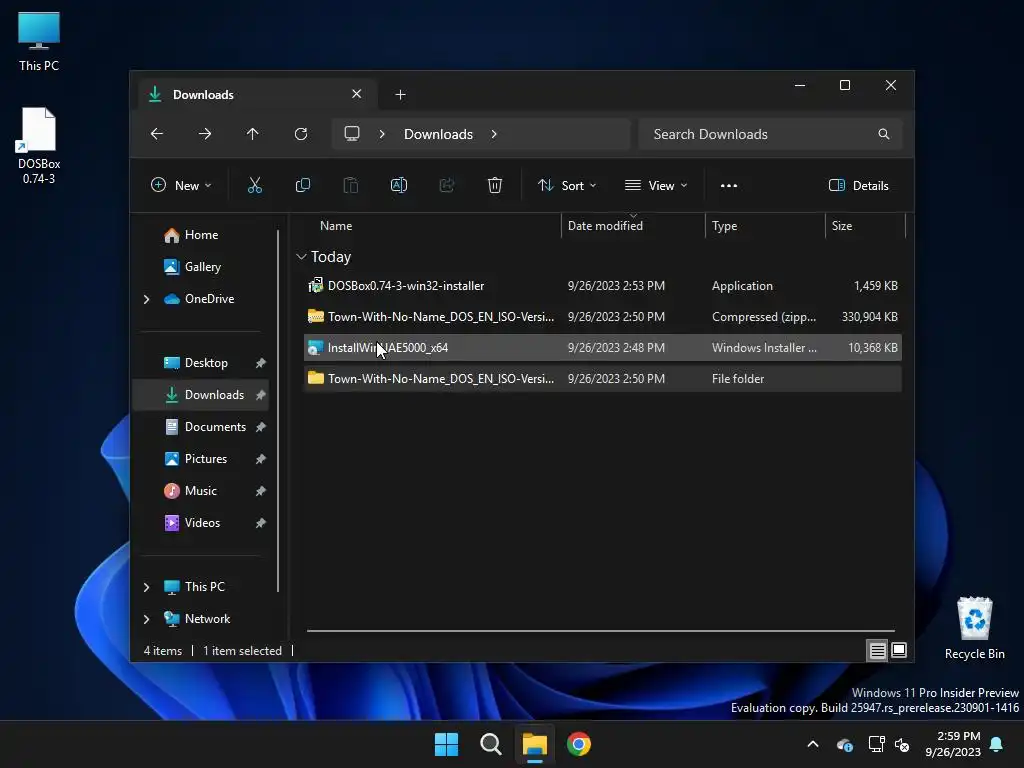
Task: Click the search magnifier icon
Action: (884, 134)
